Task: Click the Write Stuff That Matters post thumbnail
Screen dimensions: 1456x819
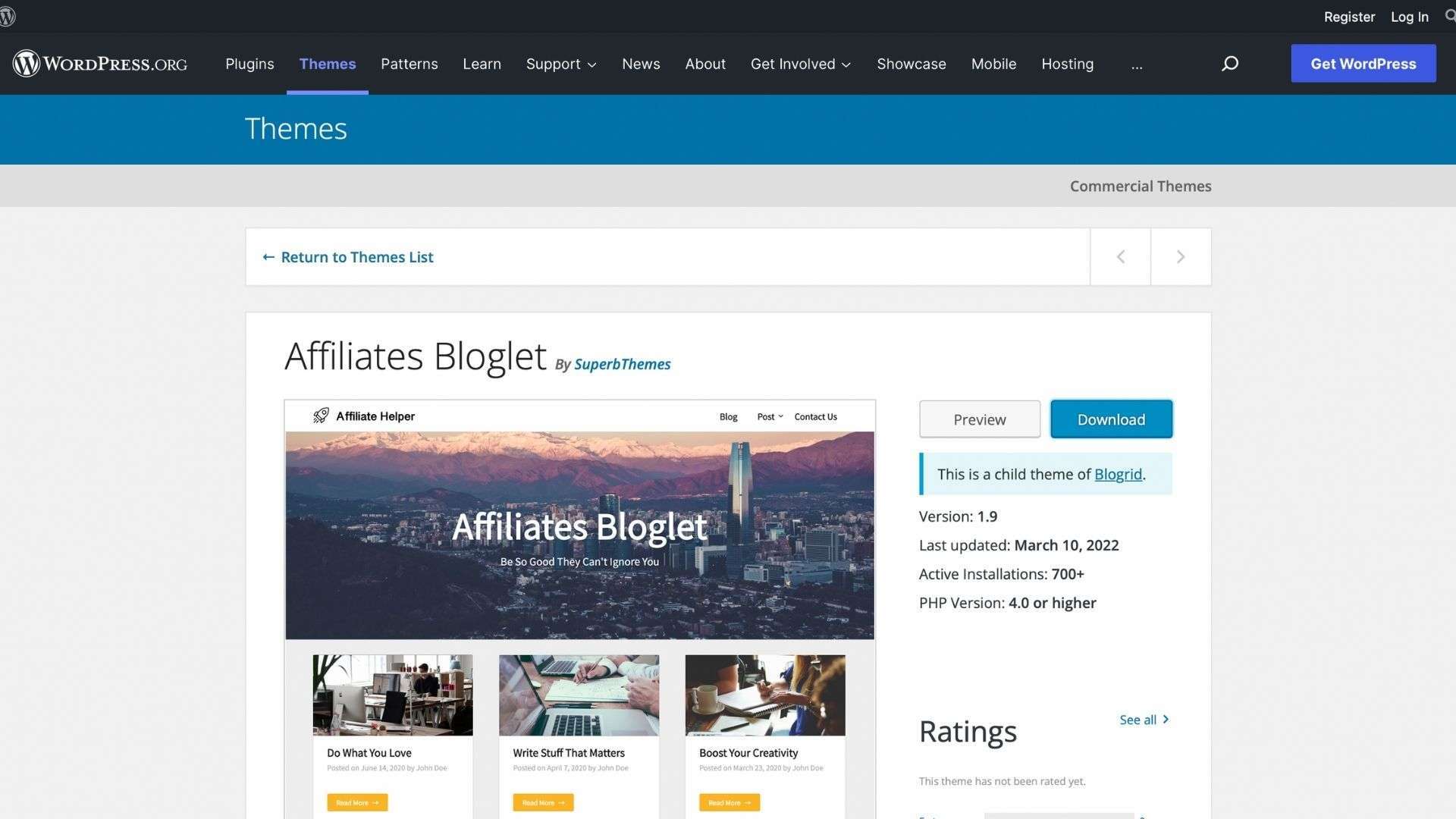Action: [579, 695]
